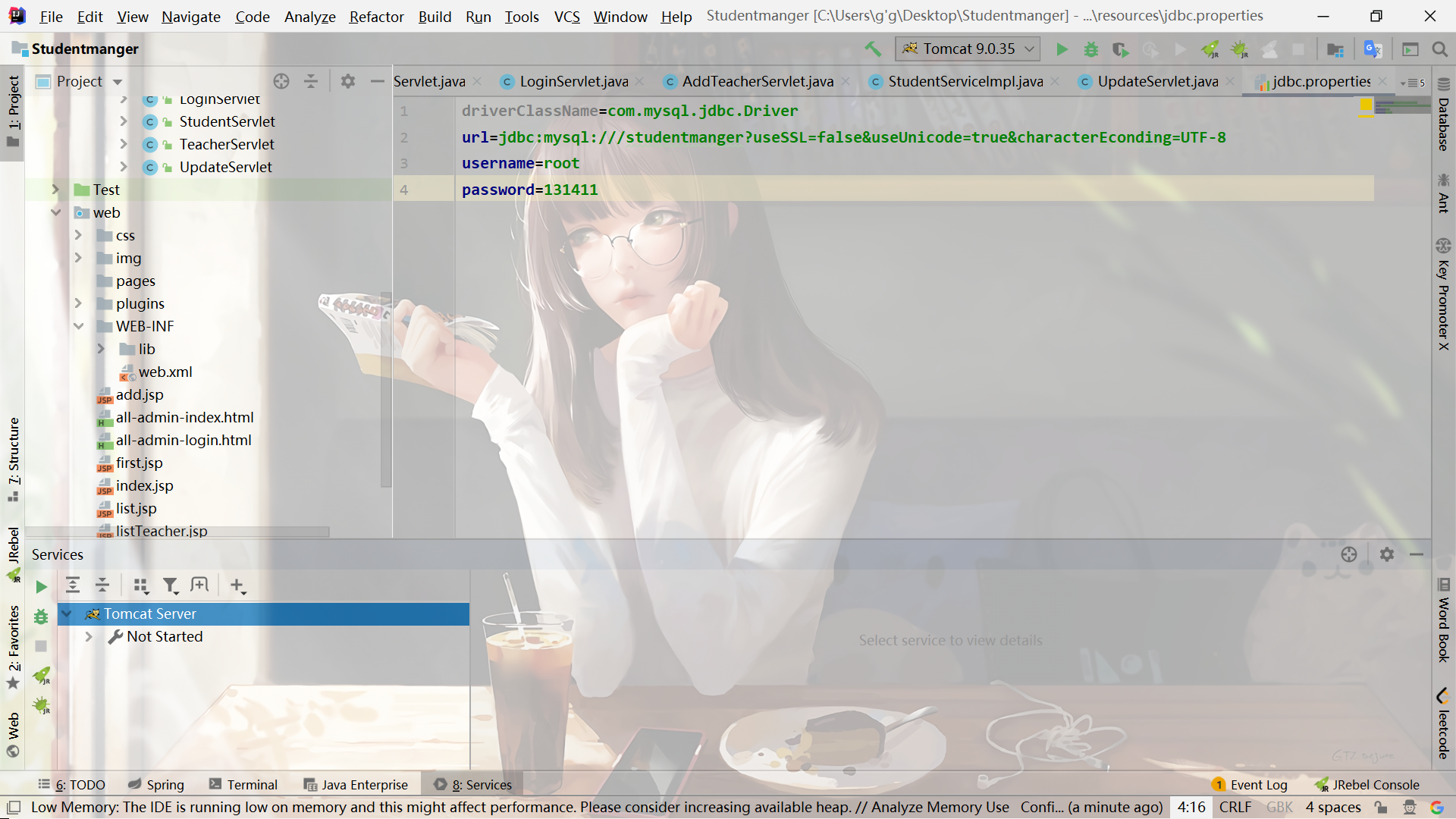Open Project Structure icon in toolbar

coord(1335,49)
